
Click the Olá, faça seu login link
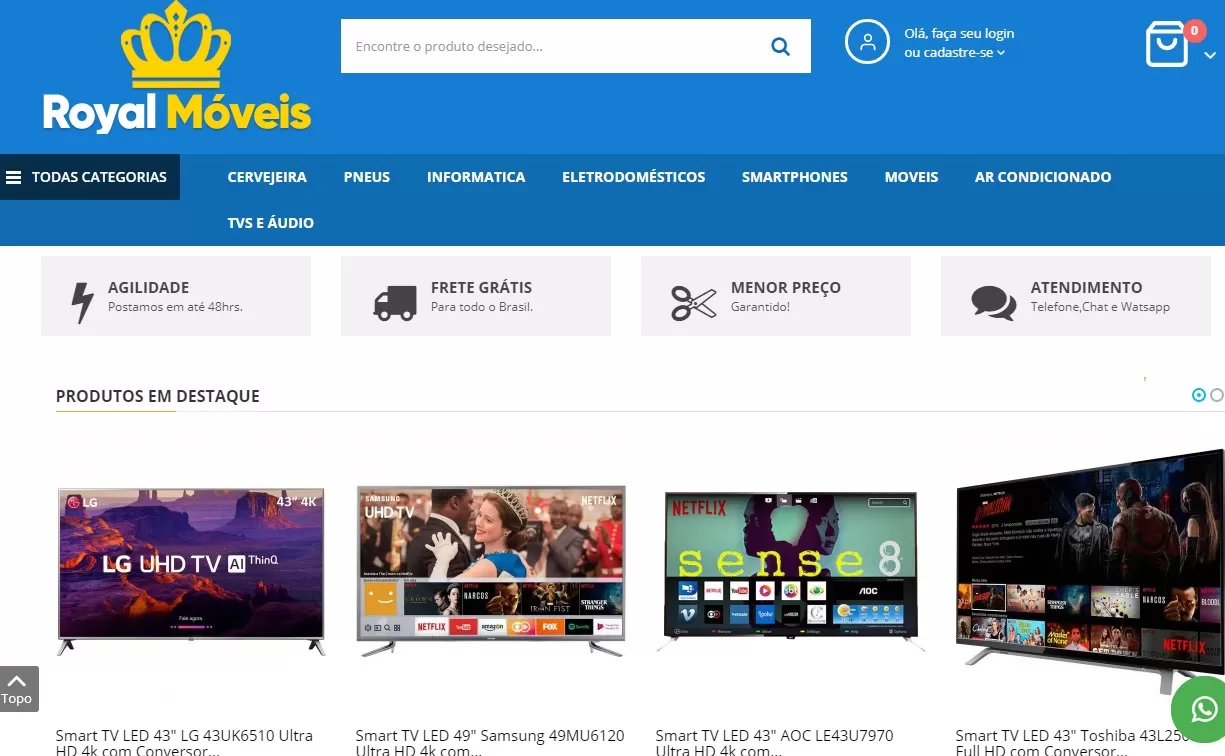coord(959,34)
